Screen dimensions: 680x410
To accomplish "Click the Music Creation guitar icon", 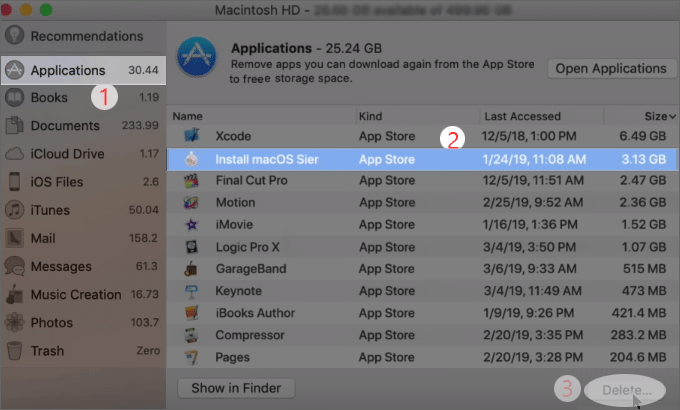I will point(15,294).
